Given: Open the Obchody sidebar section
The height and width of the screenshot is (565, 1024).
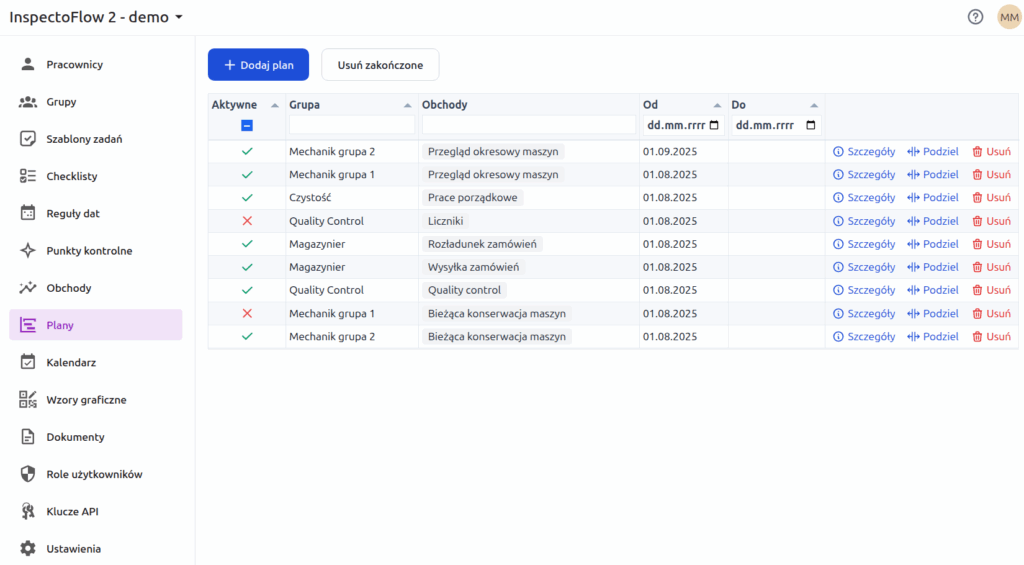Looking at the screenshot, I should (x=68, y=288).
